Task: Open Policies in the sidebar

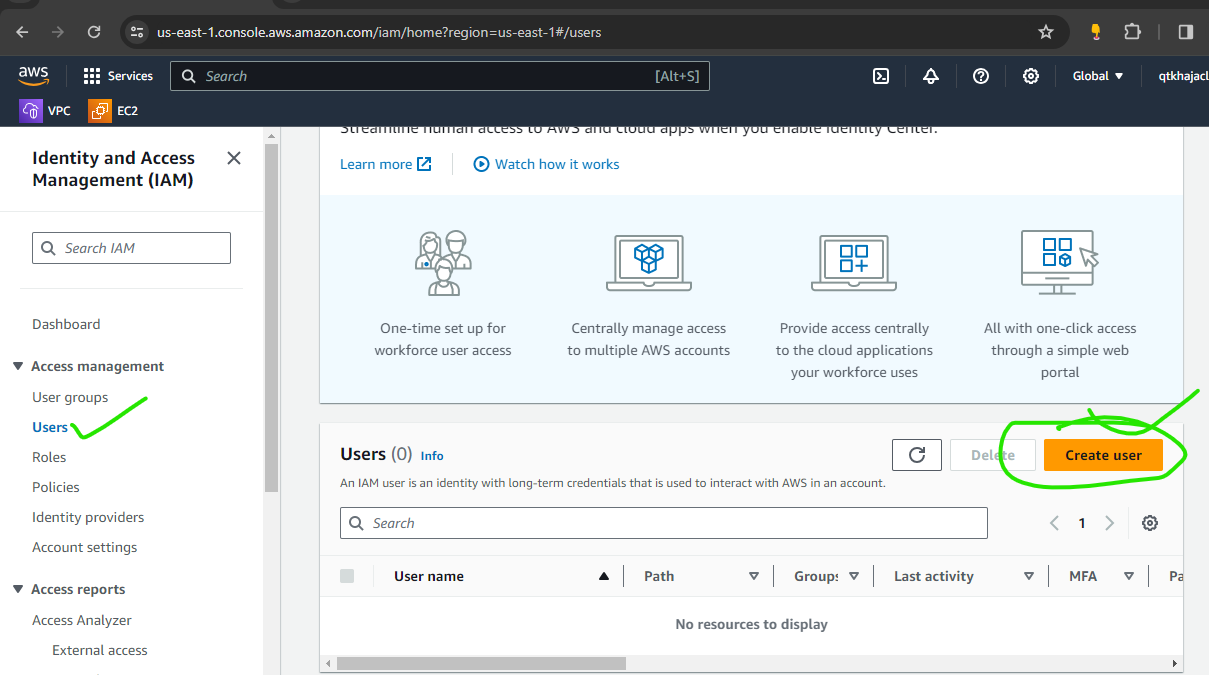Action: point(56,487)
